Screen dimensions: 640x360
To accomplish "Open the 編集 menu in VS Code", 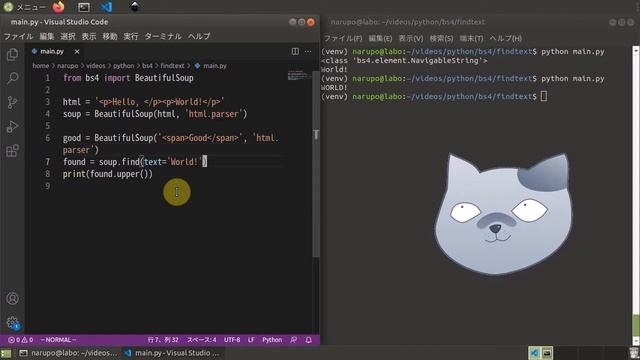I will click(47, 36).
